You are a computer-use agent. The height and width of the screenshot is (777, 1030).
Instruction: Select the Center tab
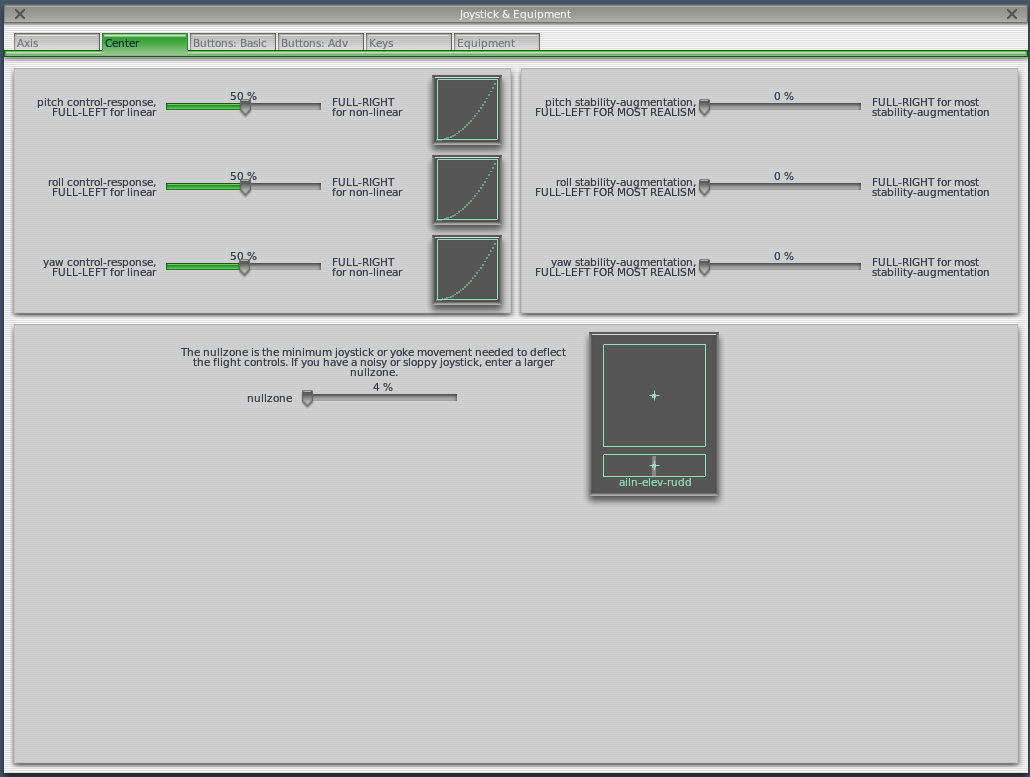pos(144,42)
